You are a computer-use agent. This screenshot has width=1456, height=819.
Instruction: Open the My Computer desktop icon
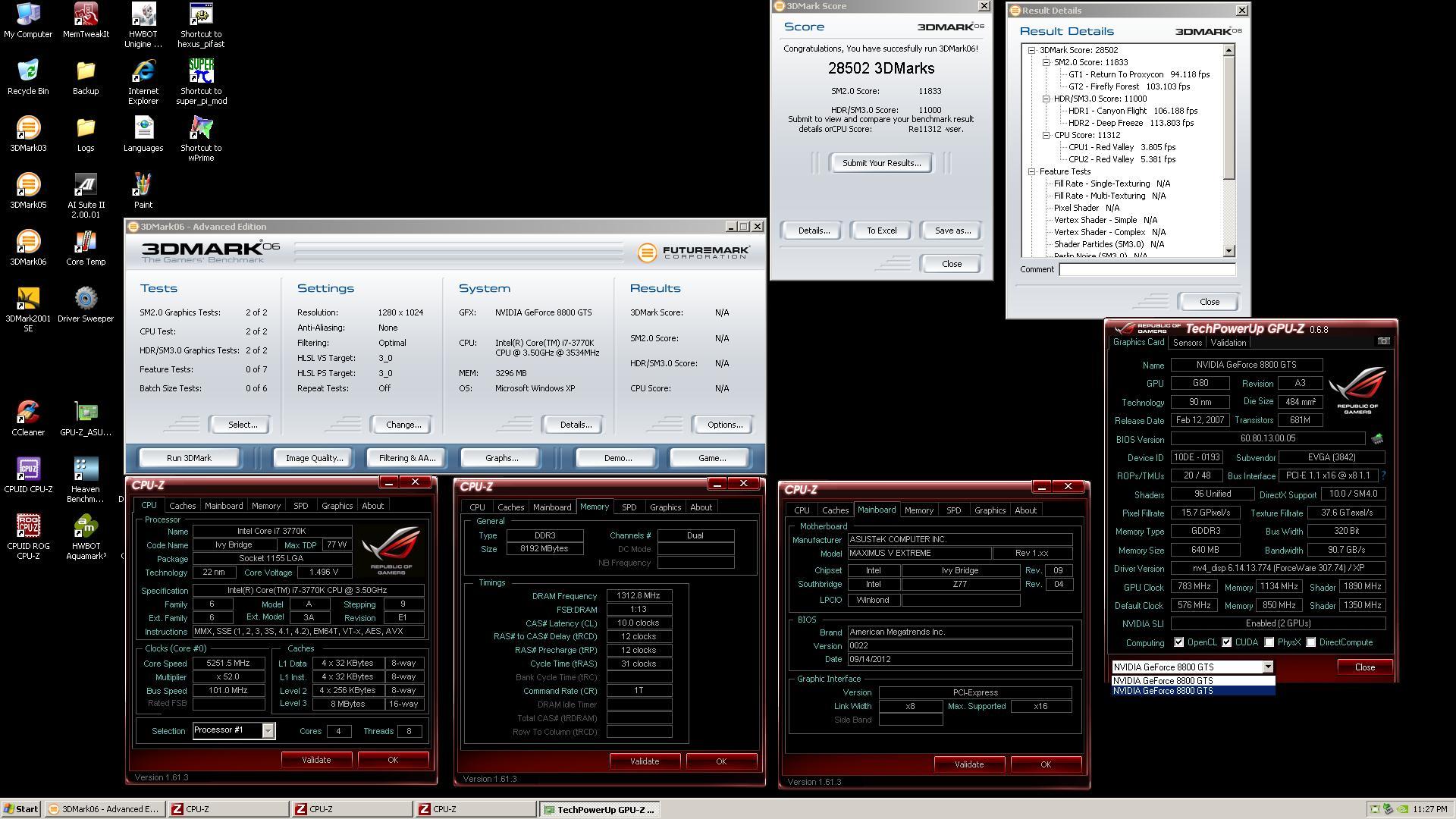(28, 20)
